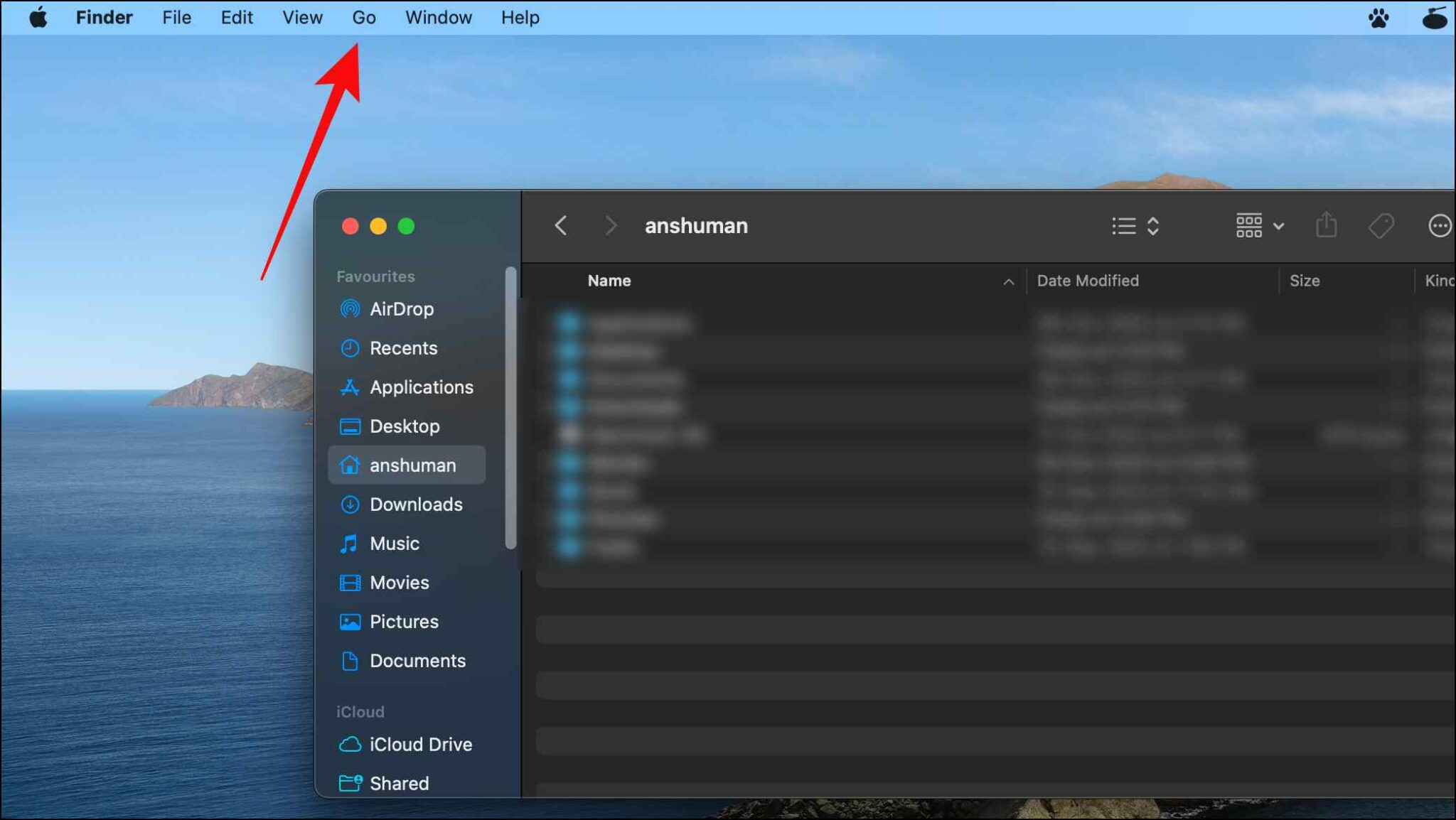
Task: Click the Date Modified column header
Action: click(1088, 281)
